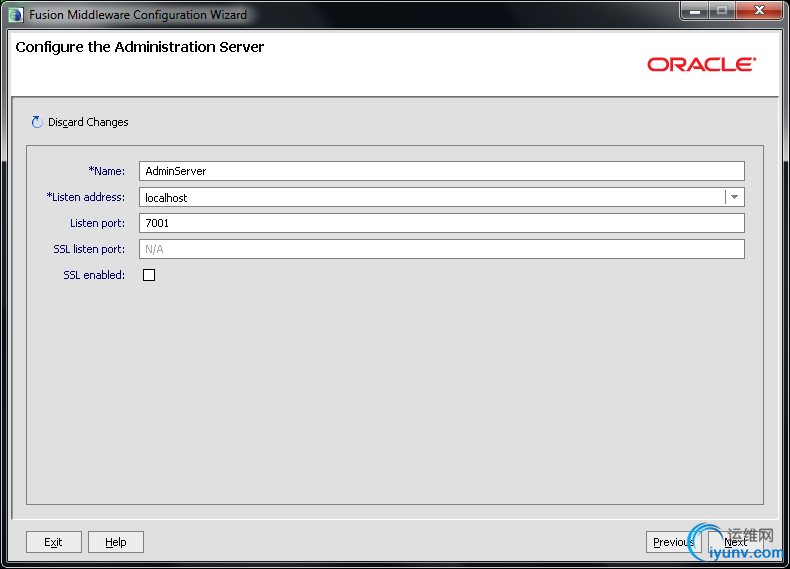The image size is (790, 569).
Task: Click the Listen address localhost combo box
Action: click(x=442, y=197)
